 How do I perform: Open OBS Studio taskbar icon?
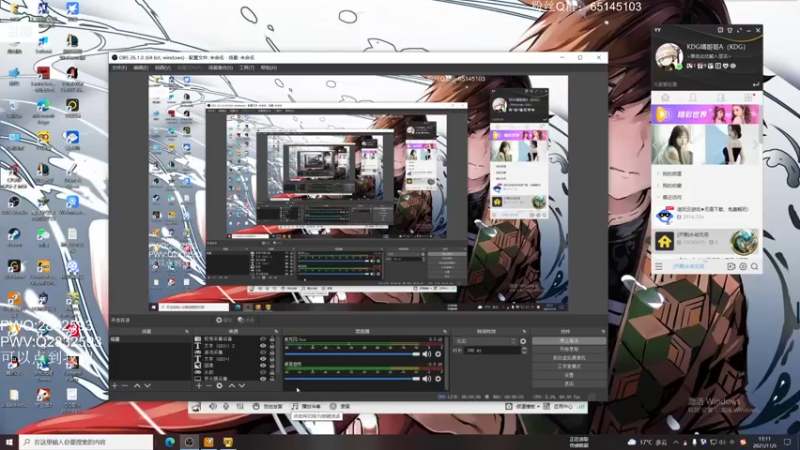[x=189, y=442]
